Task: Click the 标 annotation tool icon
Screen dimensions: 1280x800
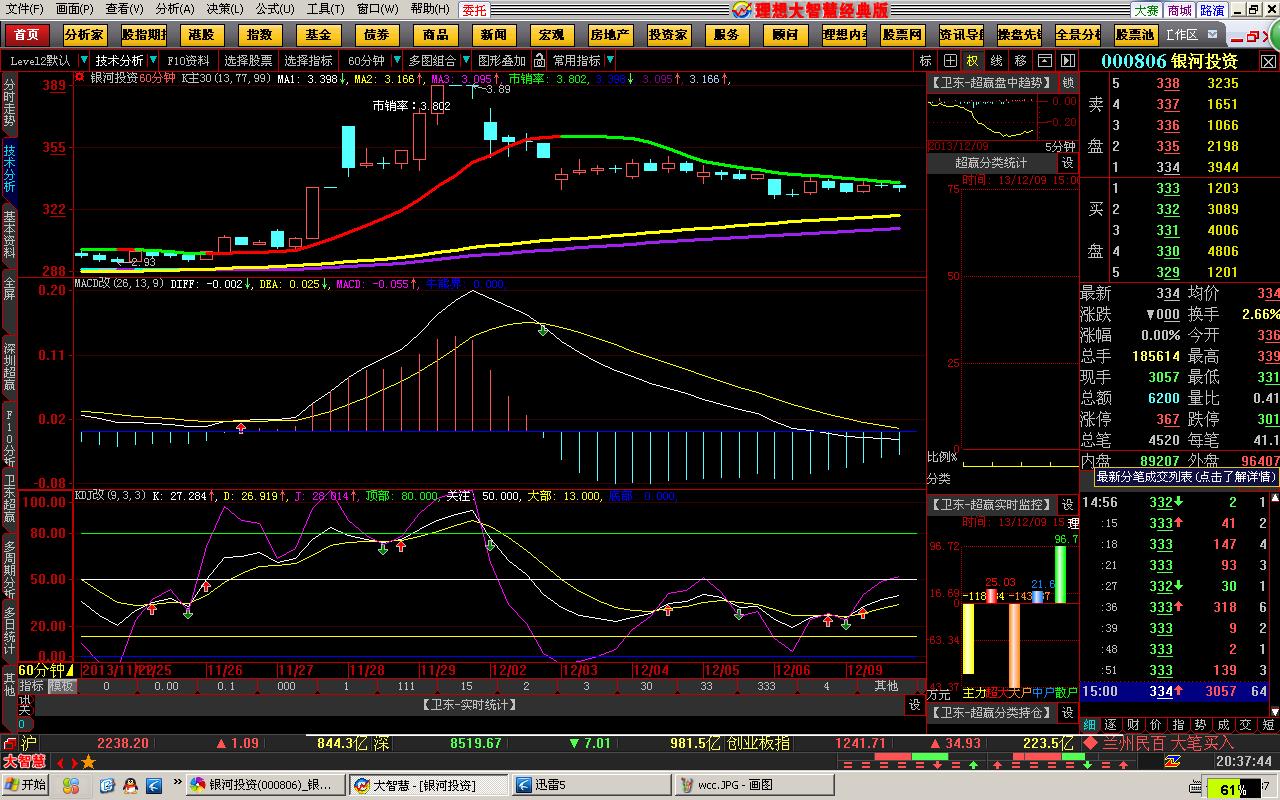Action: [926, 60]
